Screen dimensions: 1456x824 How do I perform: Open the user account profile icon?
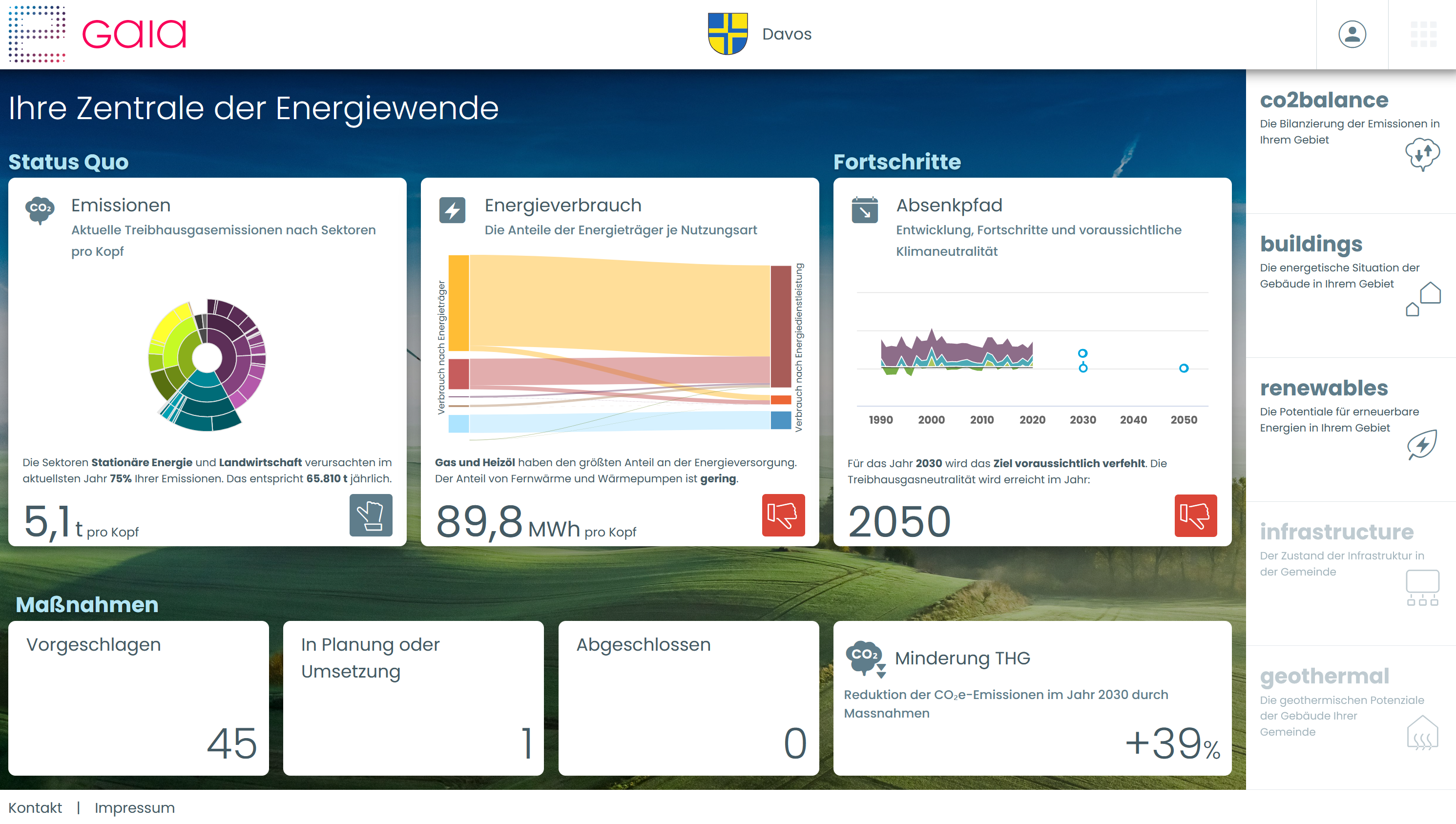click(x=1352, y=35)
